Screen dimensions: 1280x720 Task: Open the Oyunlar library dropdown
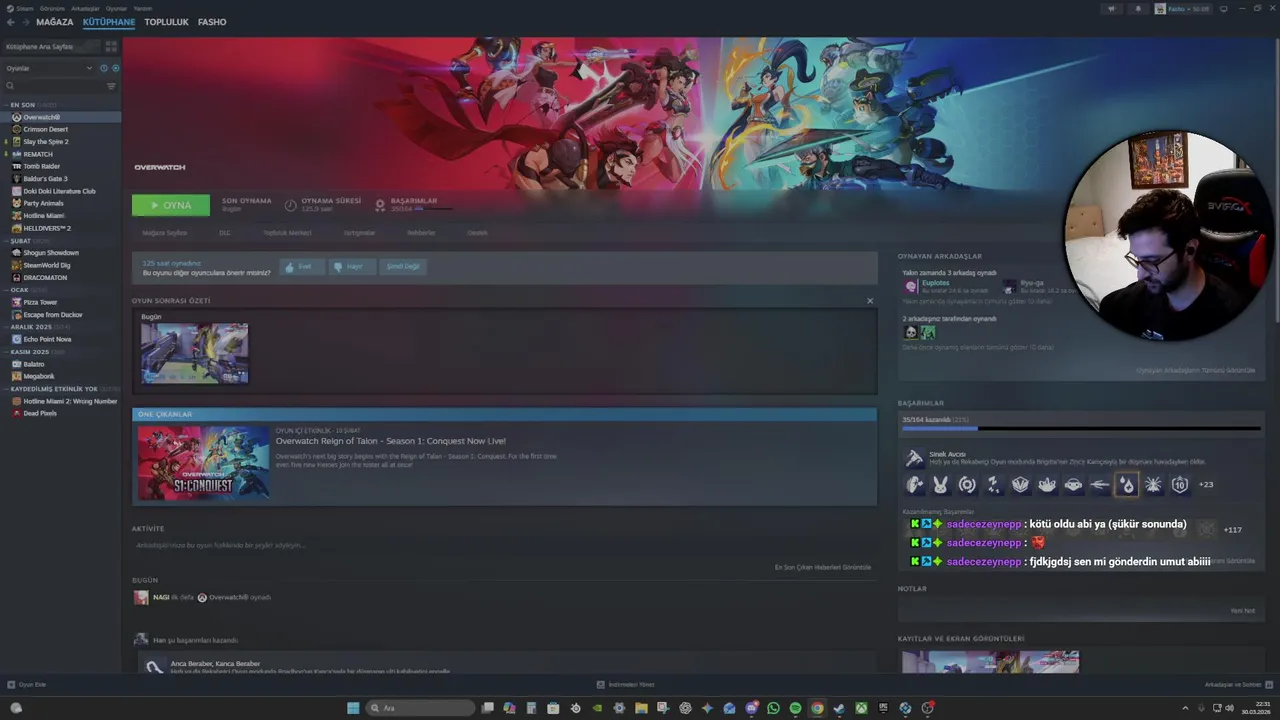click(49, 68)
